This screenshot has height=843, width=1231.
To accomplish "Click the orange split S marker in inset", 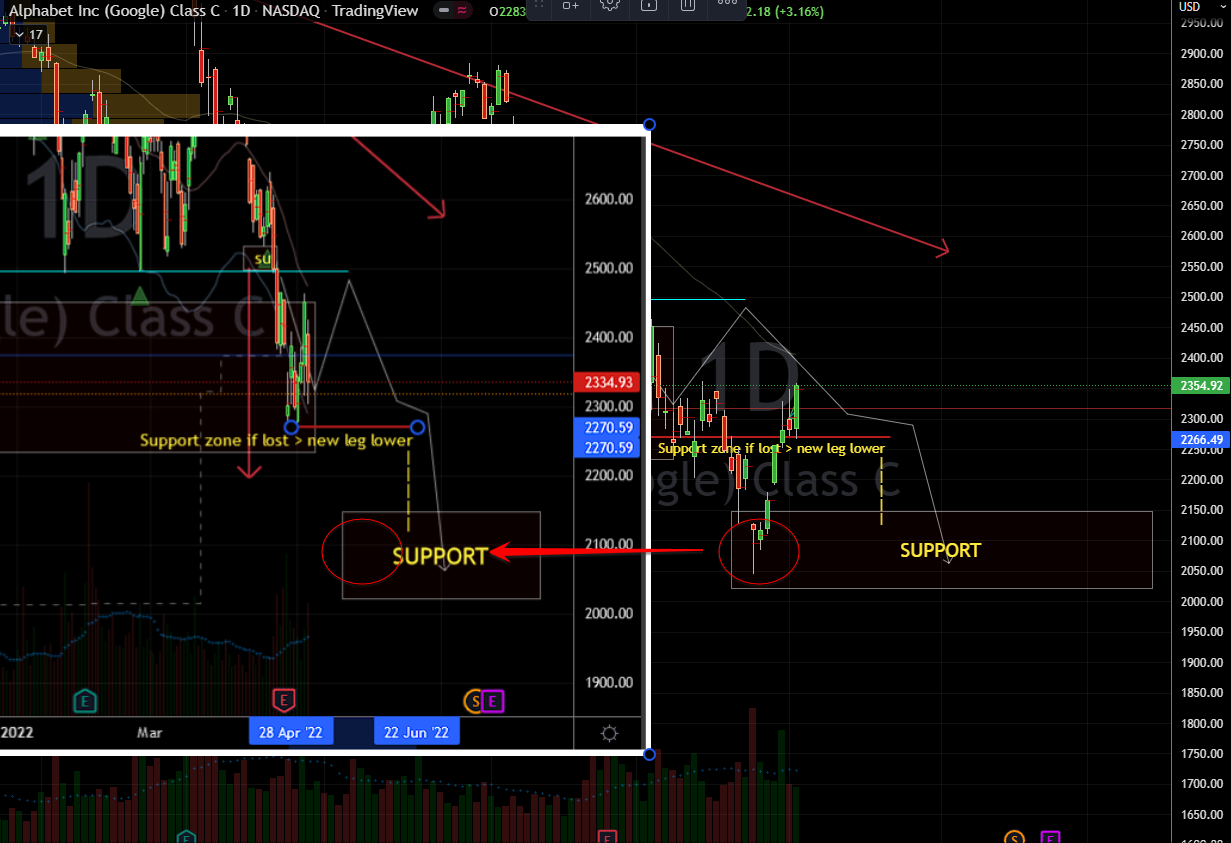I will point(473,701).
